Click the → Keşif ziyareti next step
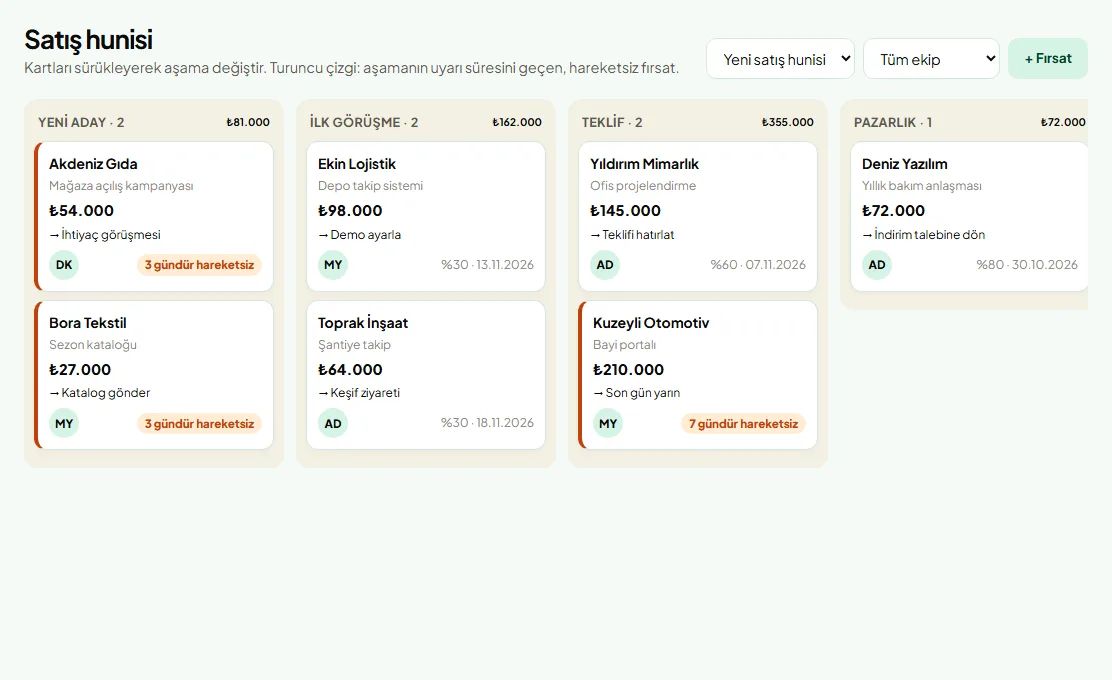The height and width of the screenshot is (680, 1112). pos(359,393)
